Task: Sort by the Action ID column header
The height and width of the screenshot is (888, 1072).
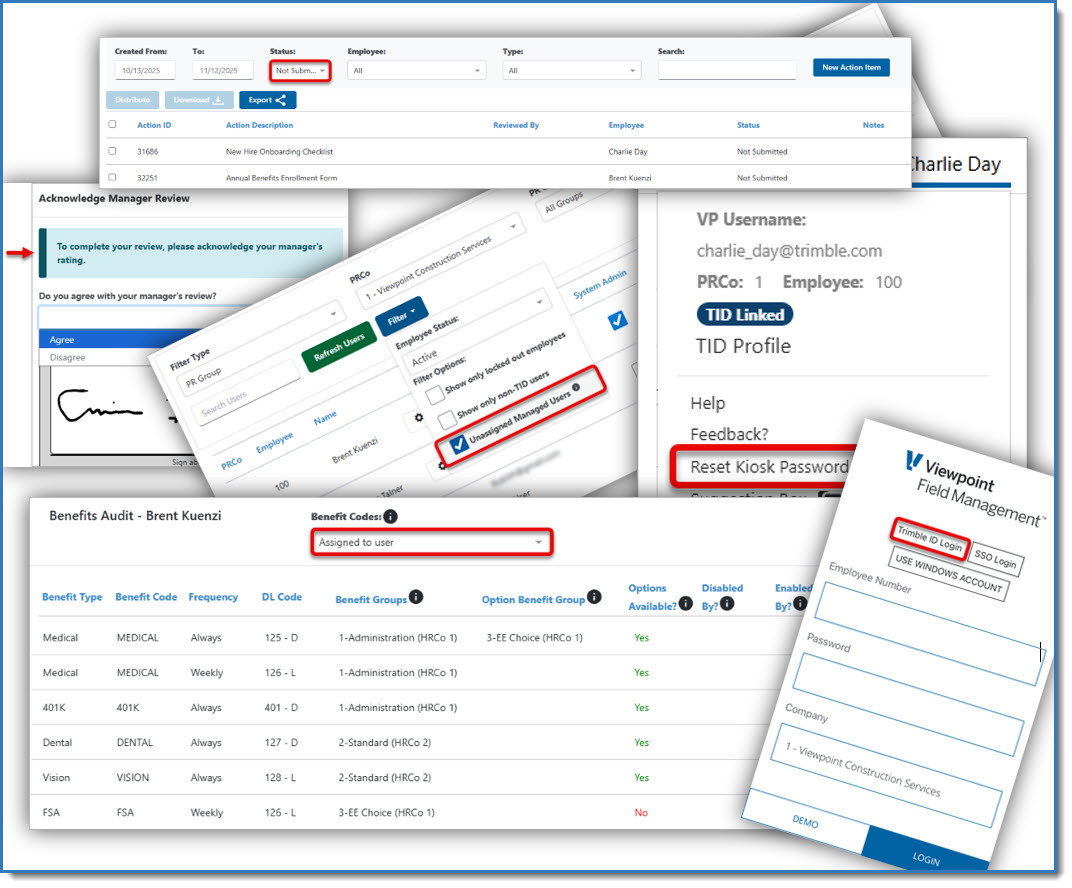Action: pyautogui.click(x=154, y=125)
